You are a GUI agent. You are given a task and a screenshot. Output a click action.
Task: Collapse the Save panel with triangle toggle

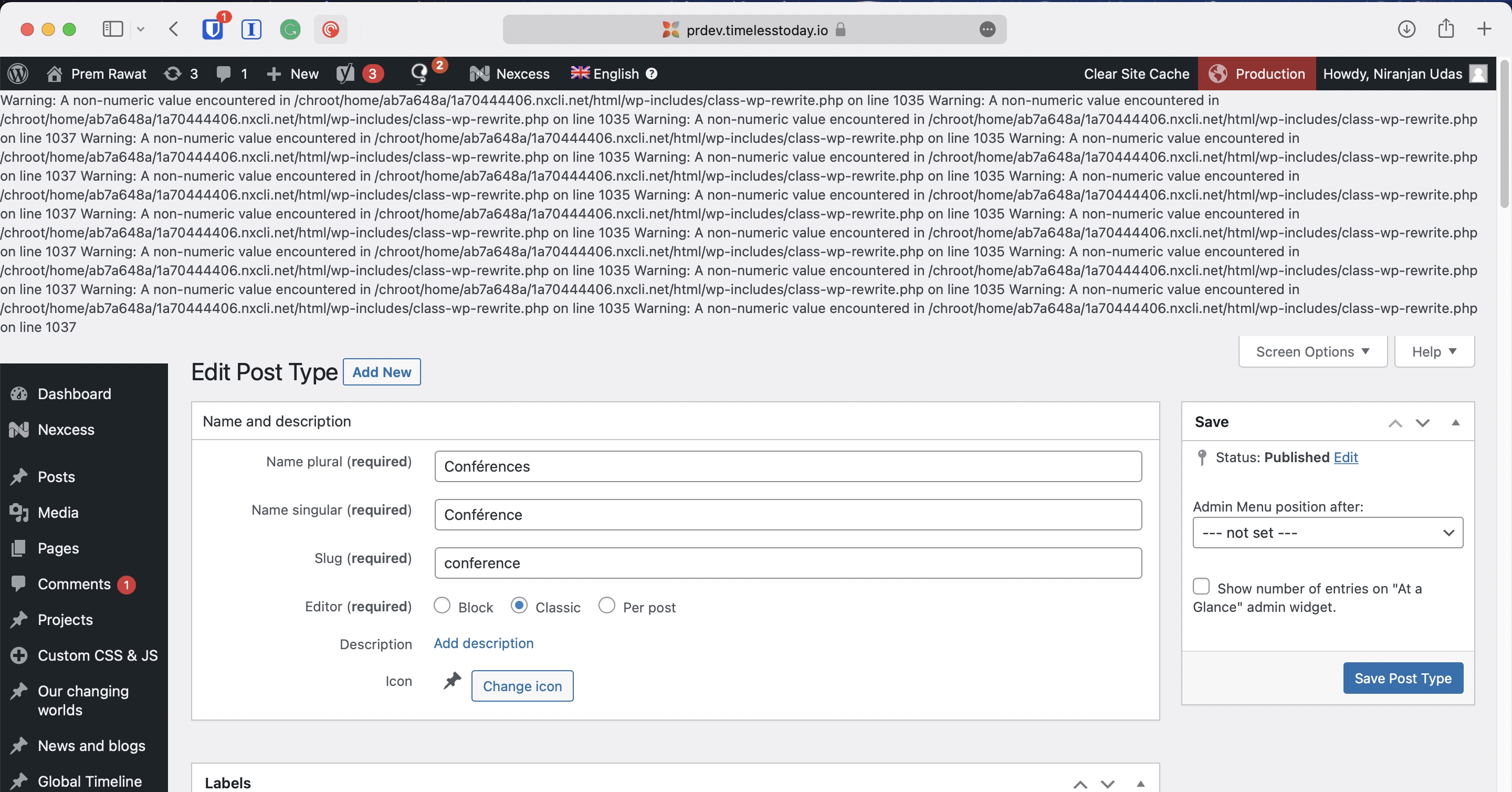pyautogui.click(x=1456, y=422)
